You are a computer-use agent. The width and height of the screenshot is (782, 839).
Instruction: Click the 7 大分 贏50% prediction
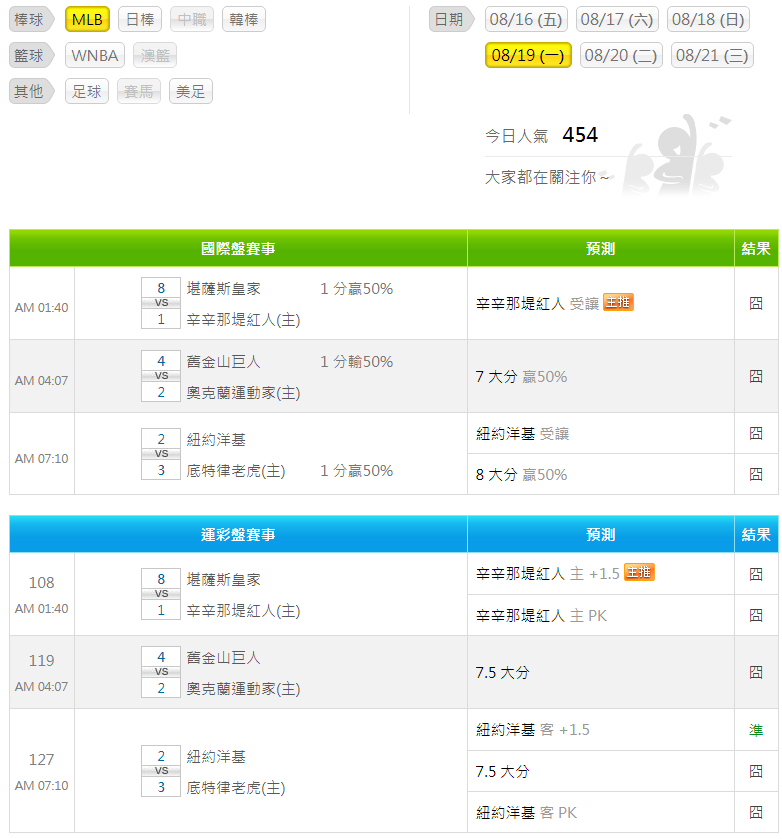click(521, 377)
